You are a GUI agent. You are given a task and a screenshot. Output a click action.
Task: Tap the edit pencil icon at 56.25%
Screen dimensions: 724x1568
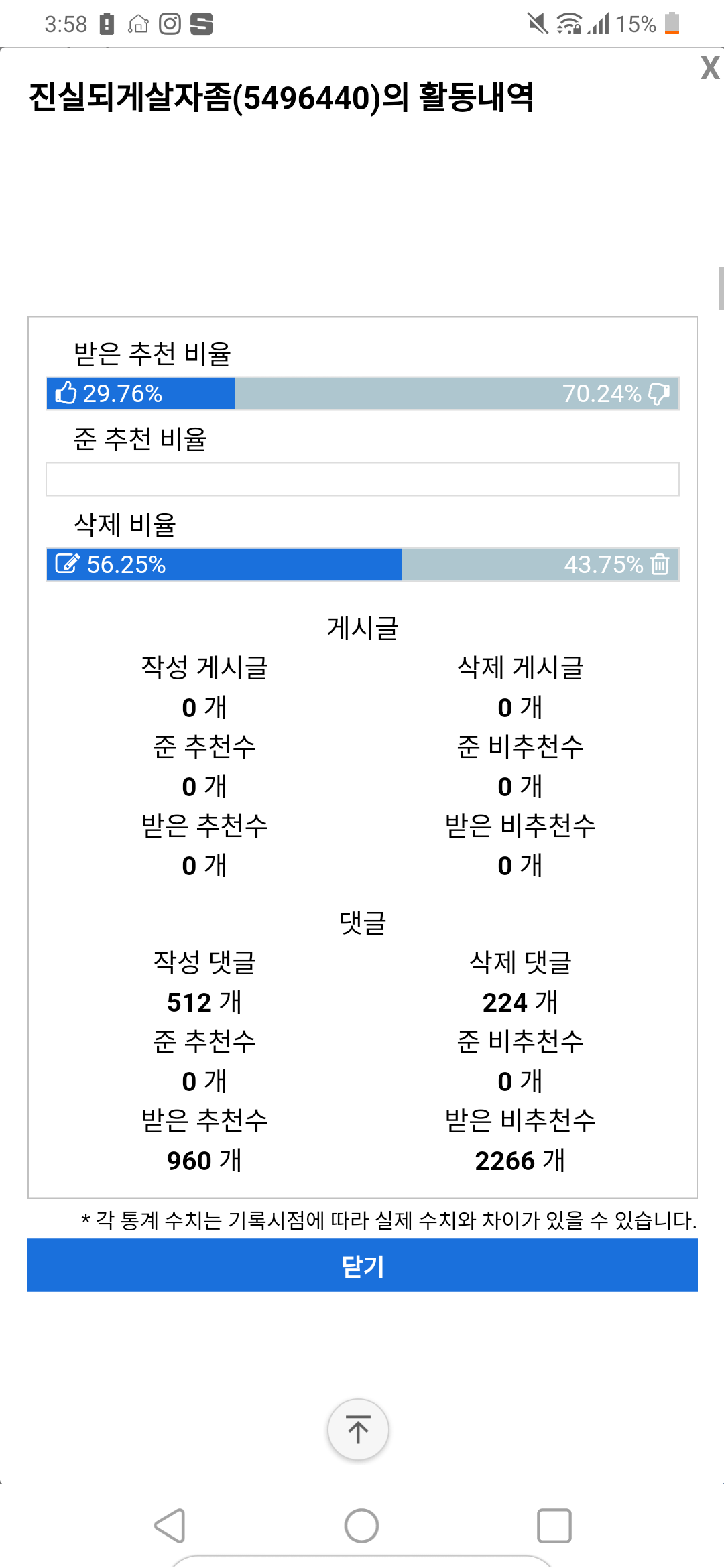pos(67,564)
